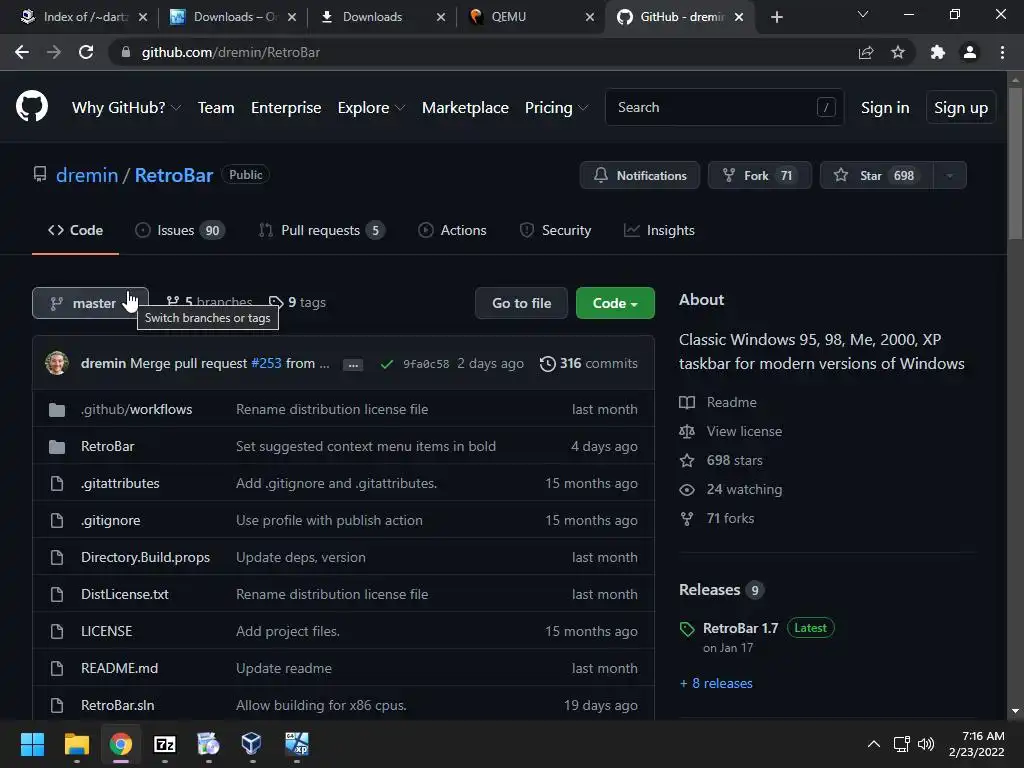Click Sign in link
1024x768 pixels.
[x=885, y=107]
